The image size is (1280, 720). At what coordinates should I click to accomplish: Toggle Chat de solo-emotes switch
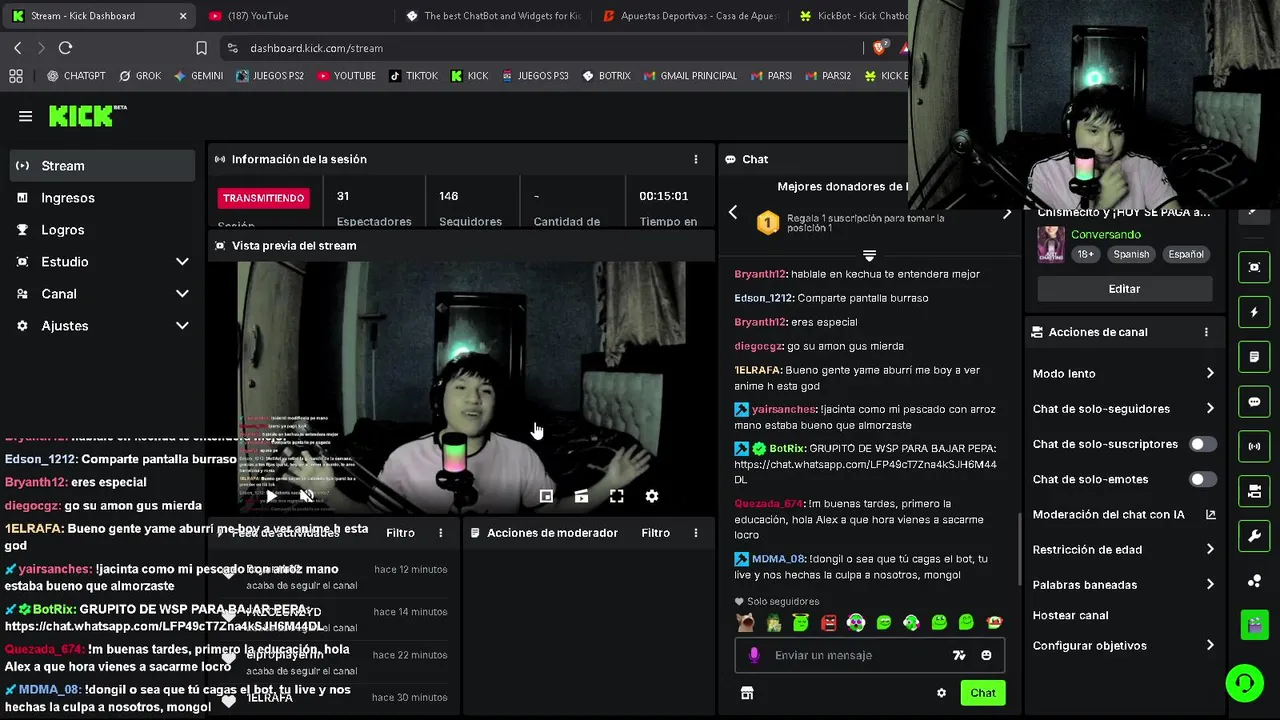pyautogui.click(x=1202, y=479)
